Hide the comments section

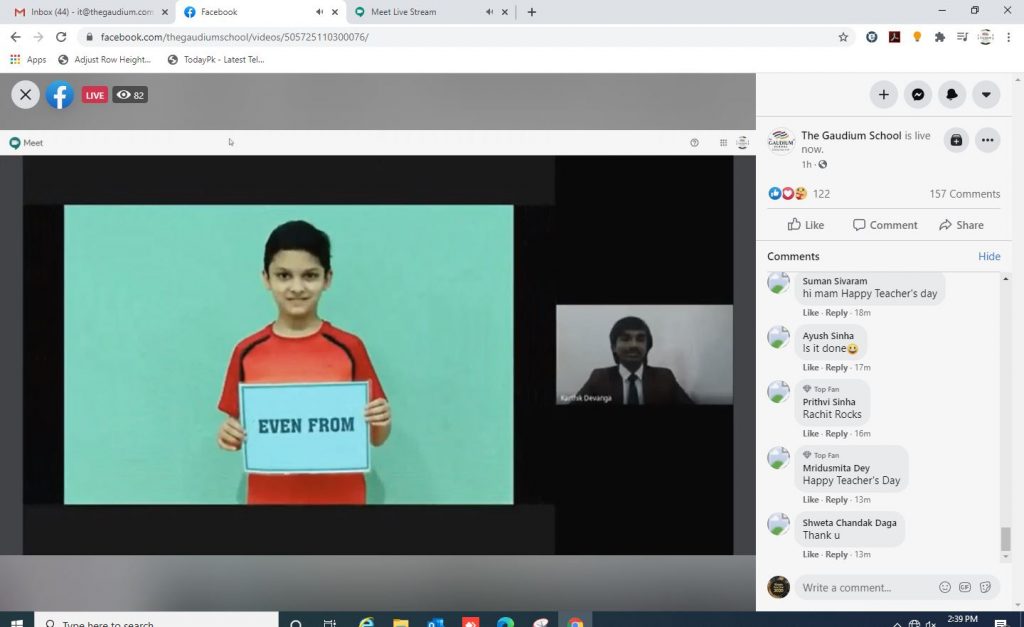(988, 256)
